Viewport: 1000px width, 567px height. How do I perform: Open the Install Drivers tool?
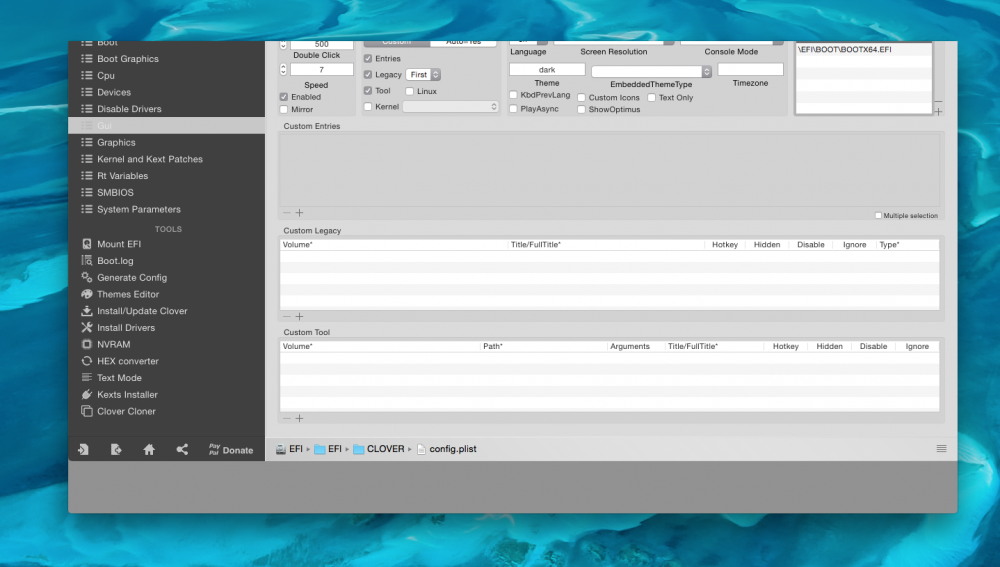(x=118, y=327)
